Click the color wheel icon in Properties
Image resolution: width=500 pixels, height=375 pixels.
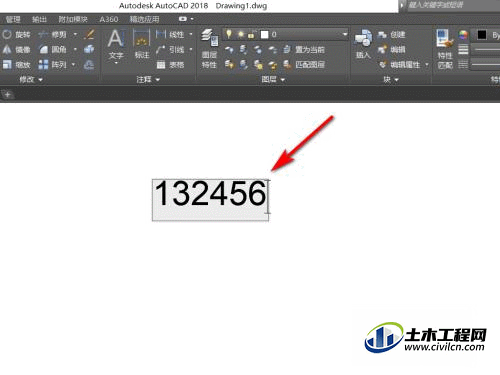[x=463, y=35]
